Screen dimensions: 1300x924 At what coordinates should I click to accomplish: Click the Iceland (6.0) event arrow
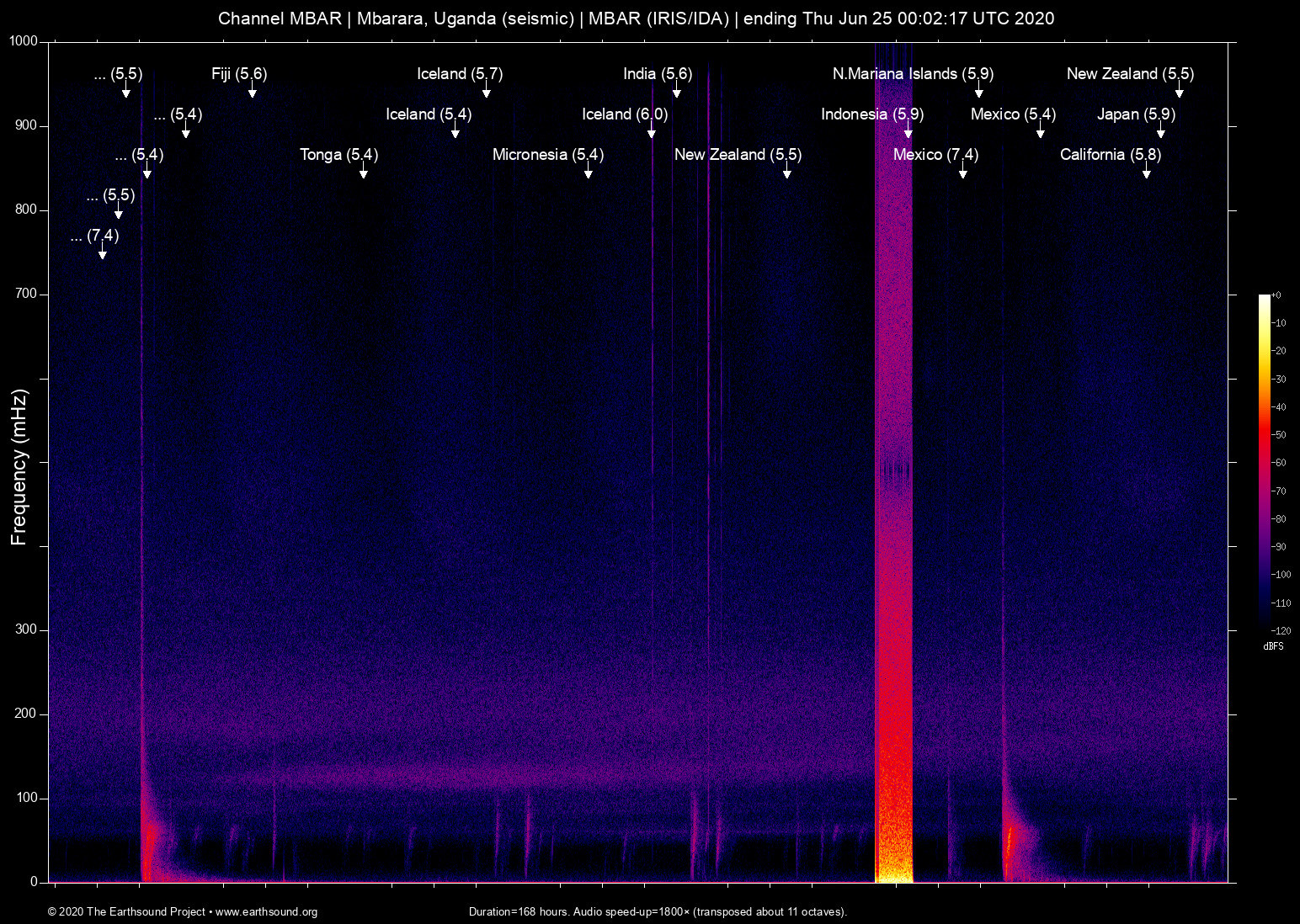pyautogui.click(x=651, y=132)
